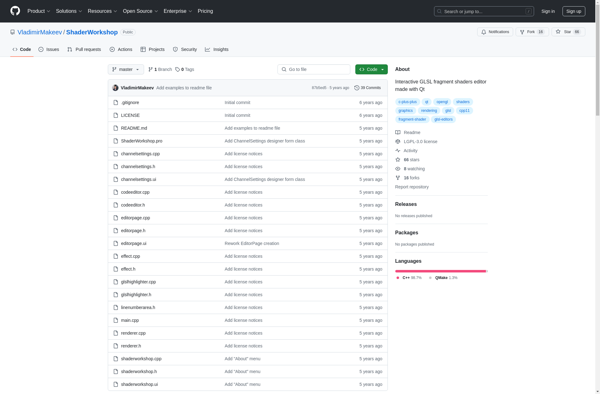Viewport: 600px width, 394px height.
Task: Click file icon next to shaderworkshop.ui
Action: click(x=116, y=384)
